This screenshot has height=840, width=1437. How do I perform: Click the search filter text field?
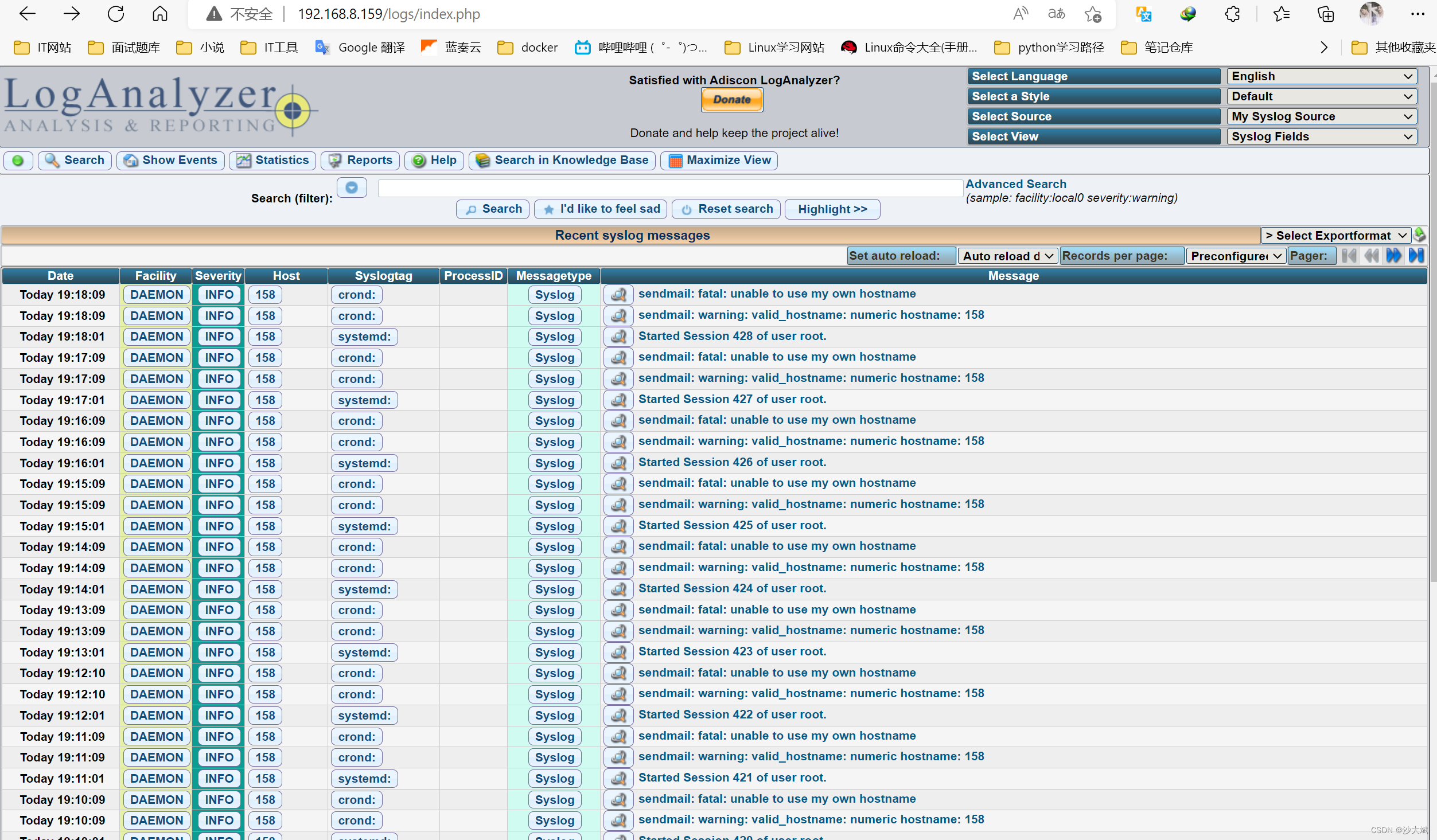[x=669, y=188]
